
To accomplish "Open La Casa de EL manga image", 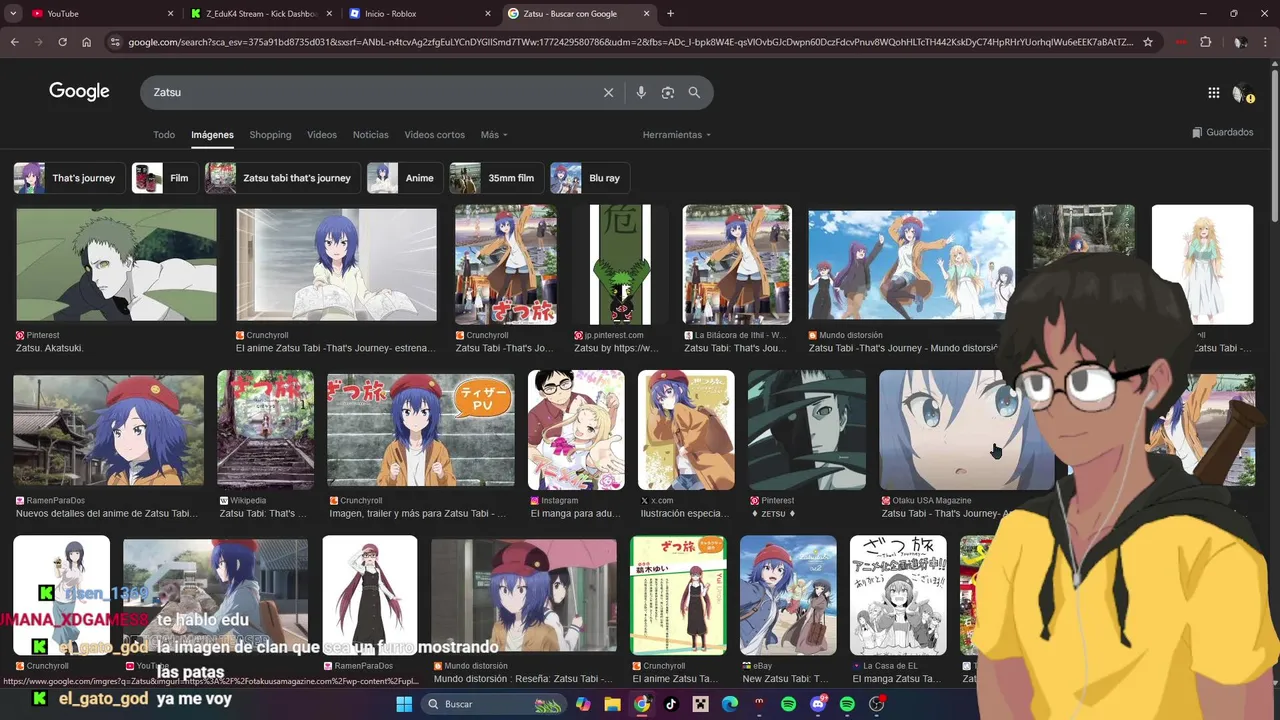I will point(898,595).
